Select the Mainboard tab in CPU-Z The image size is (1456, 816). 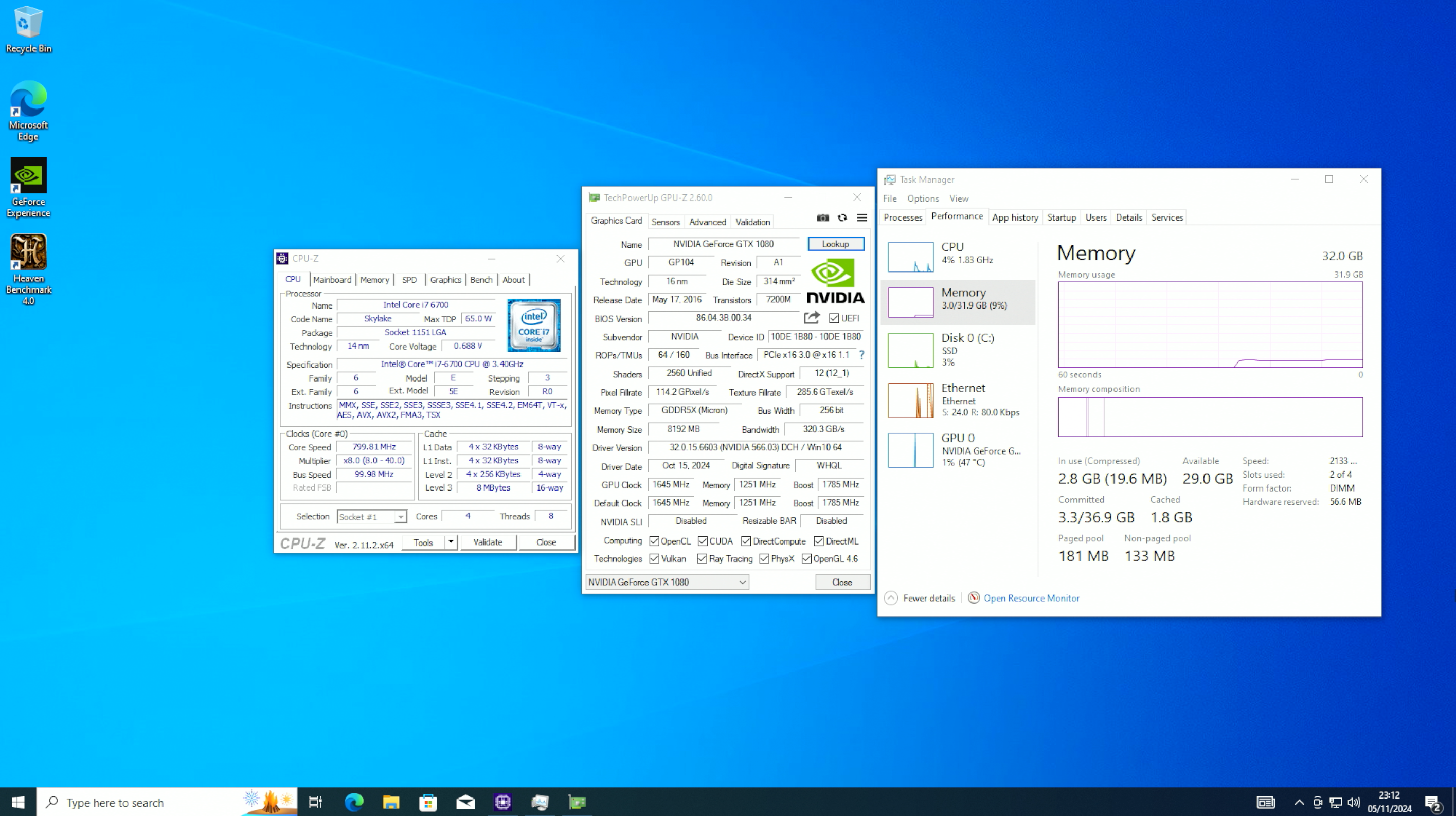[332, 279]
